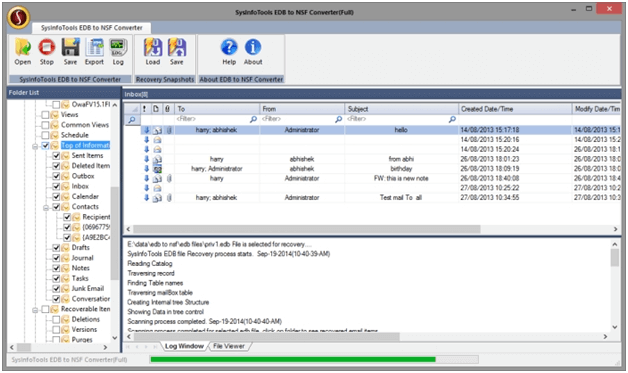
Task: Click the filter row magnifier icon at left
Action: (x=132, y=119)
